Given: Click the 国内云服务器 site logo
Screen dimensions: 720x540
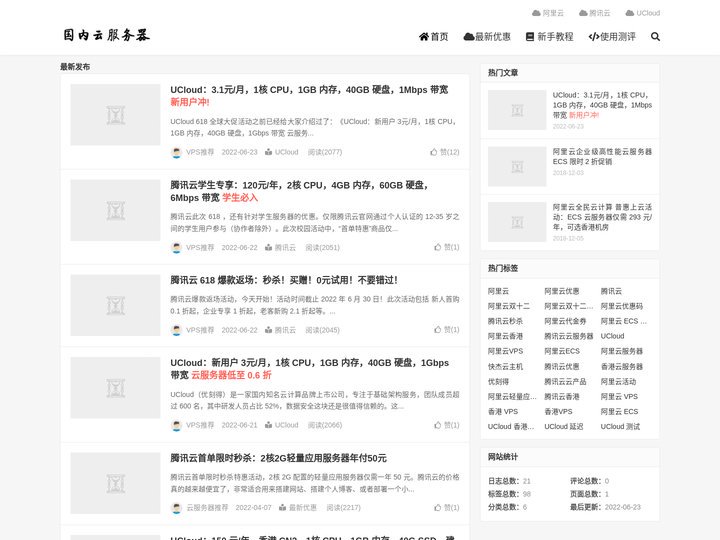Looking at the screenshot, I should pos(107,35).
